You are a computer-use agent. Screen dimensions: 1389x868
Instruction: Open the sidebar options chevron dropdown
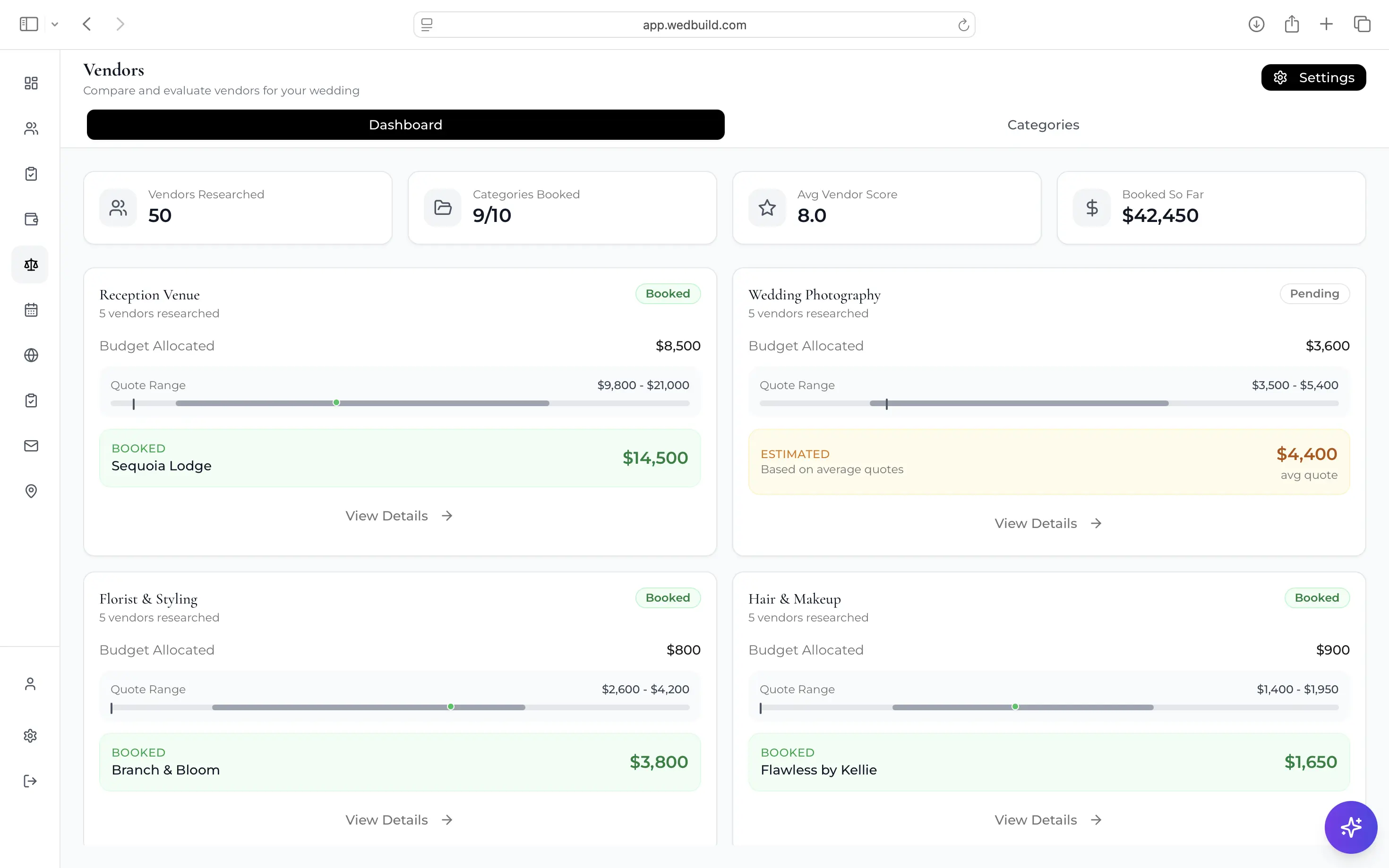coord(54,24)
